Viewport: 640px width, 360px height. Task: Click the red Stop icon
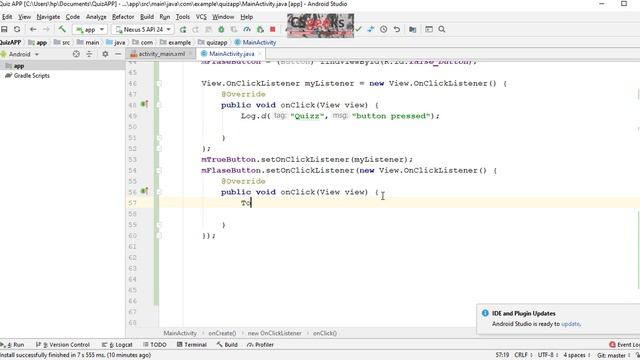click(273, 29)
